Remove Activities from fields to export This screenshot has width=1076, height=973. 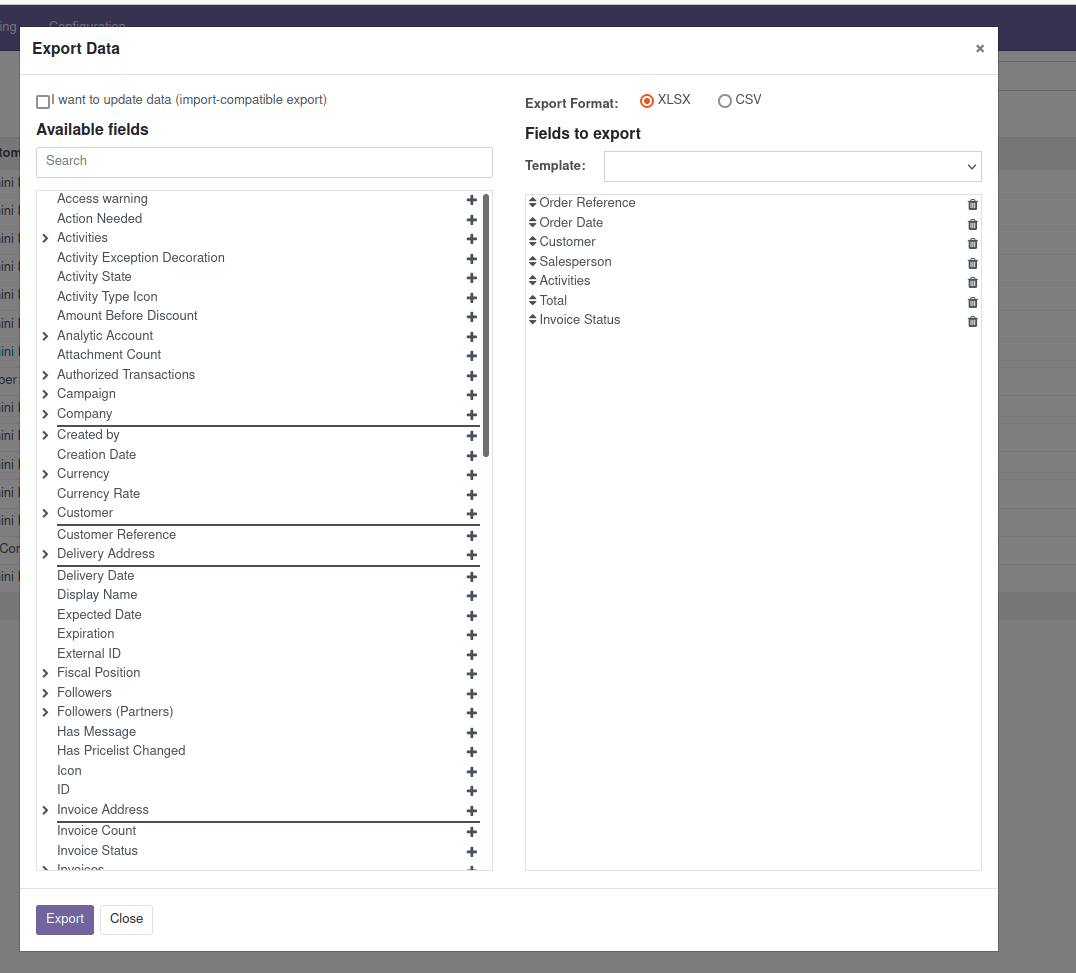pyautogui.click(x=972, y=283)
